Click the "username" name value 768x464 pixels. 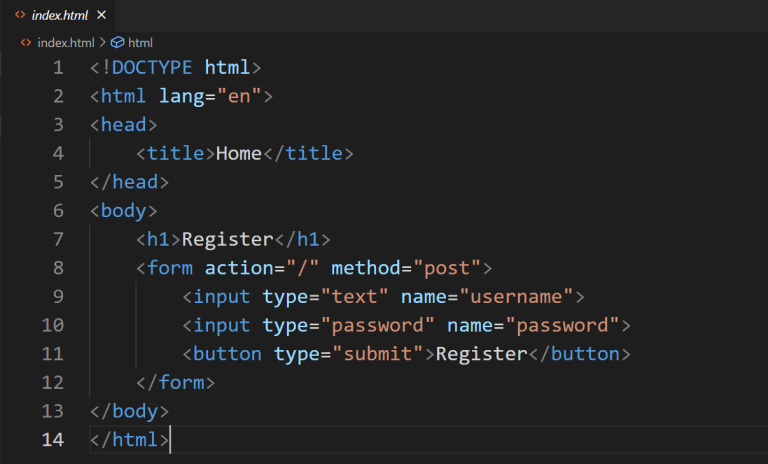[x=516, y=297]
